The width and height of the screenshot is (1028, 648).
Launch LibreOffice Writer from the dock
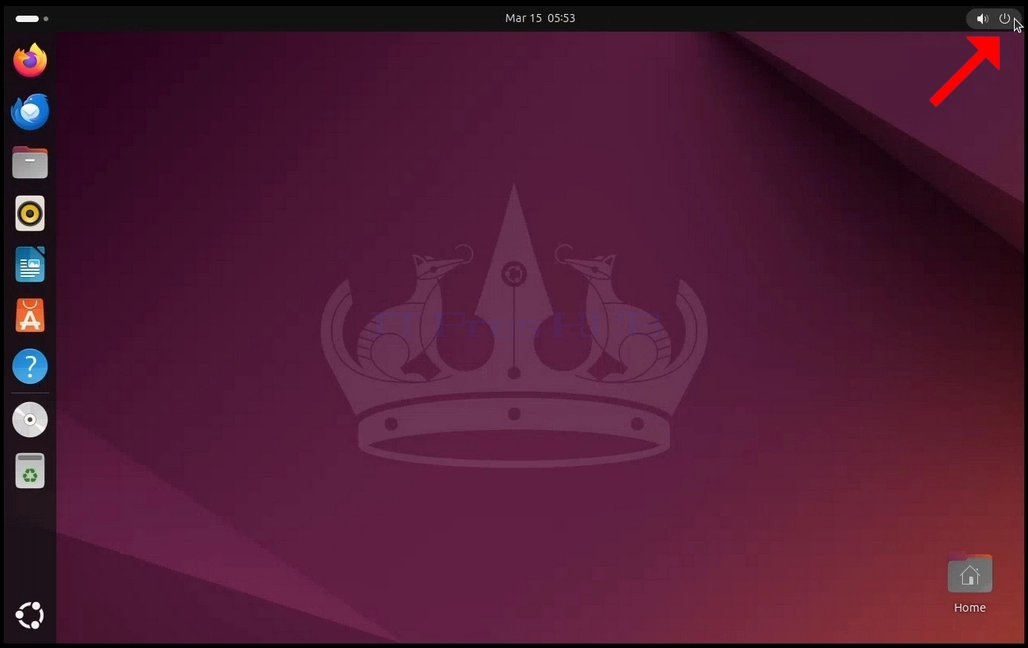[x=30, y=264]
